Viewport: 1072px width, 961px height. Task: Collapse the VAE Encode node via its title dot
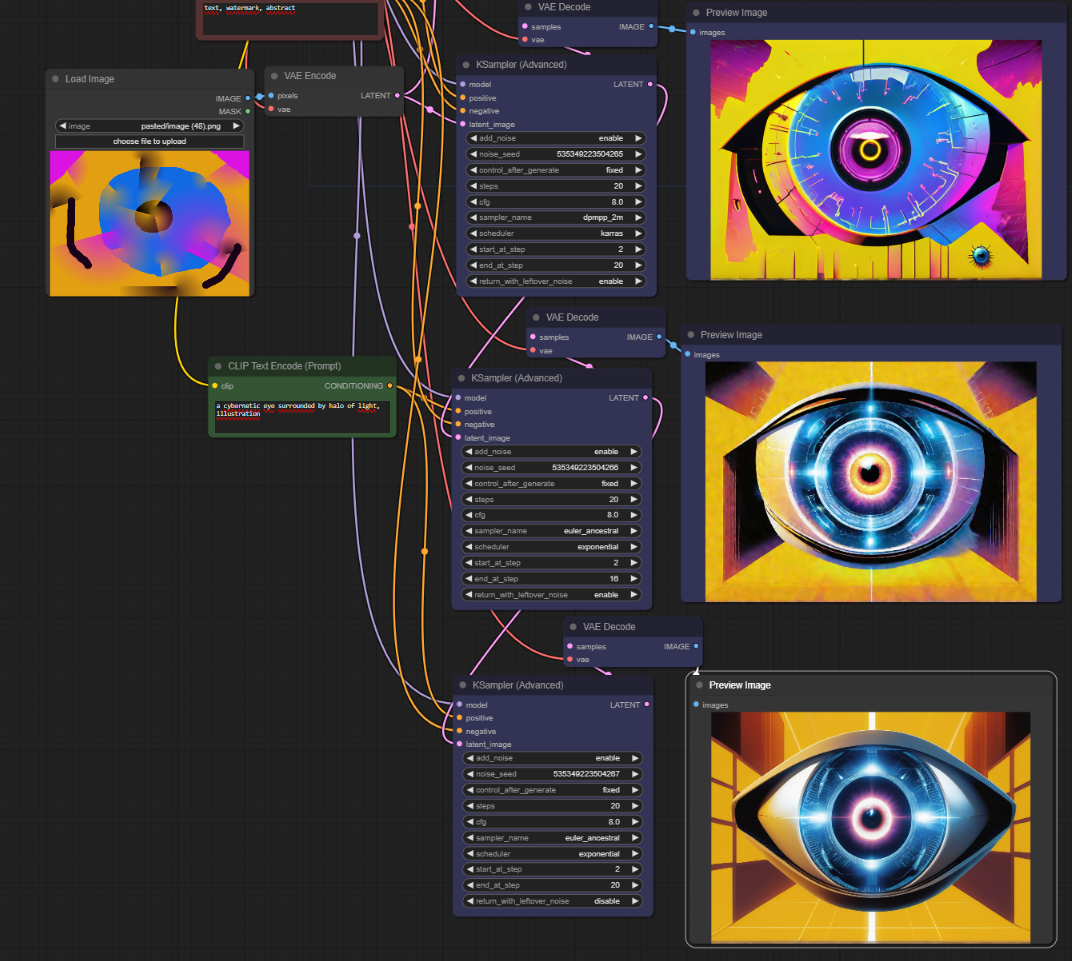[275, 76]
